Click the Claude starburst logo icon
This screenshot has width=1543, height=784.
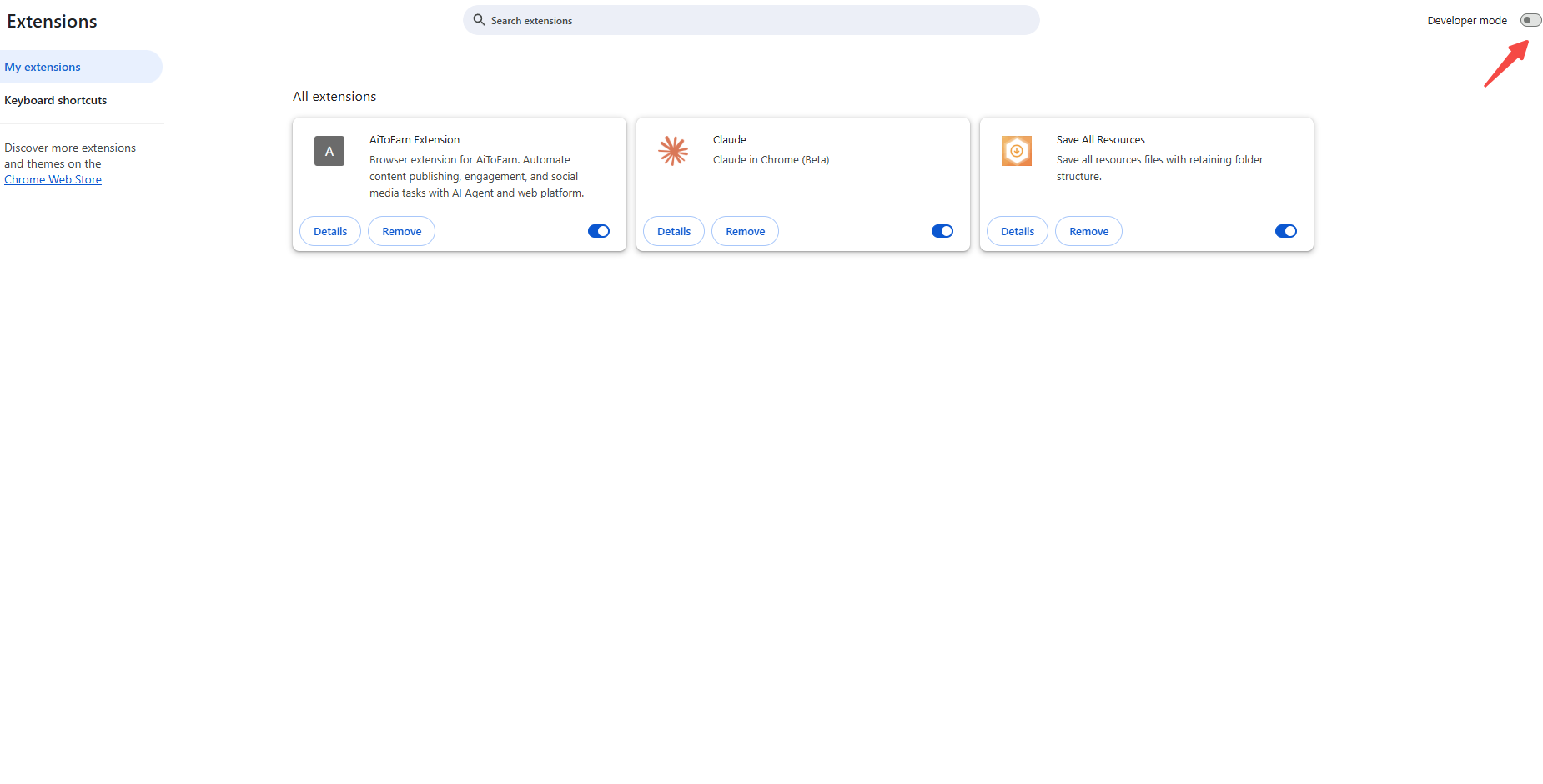pos(673,151)
